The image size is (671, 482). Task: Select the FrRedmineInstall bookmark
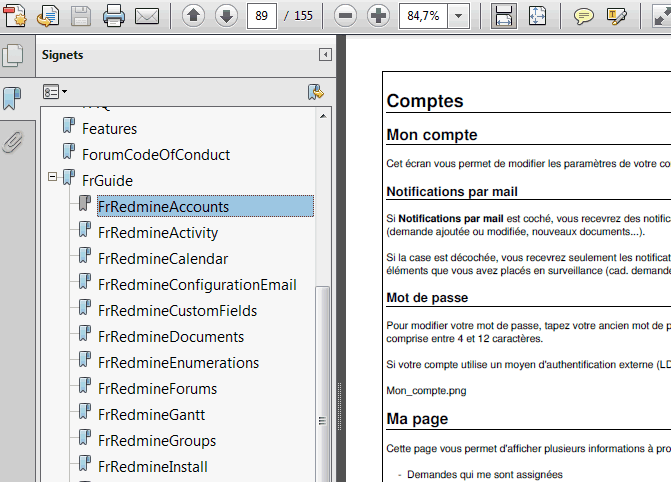pyautogui.click(x=153, y=467)
